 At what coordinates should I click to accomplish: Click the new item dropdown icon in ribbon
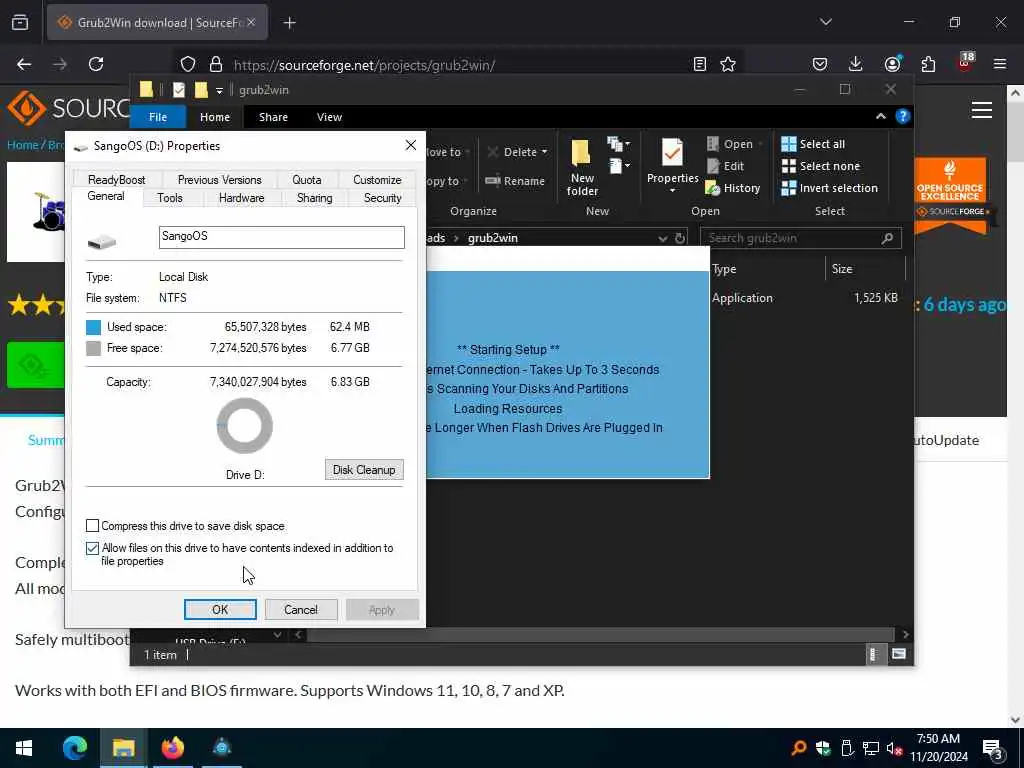point(618,144)
